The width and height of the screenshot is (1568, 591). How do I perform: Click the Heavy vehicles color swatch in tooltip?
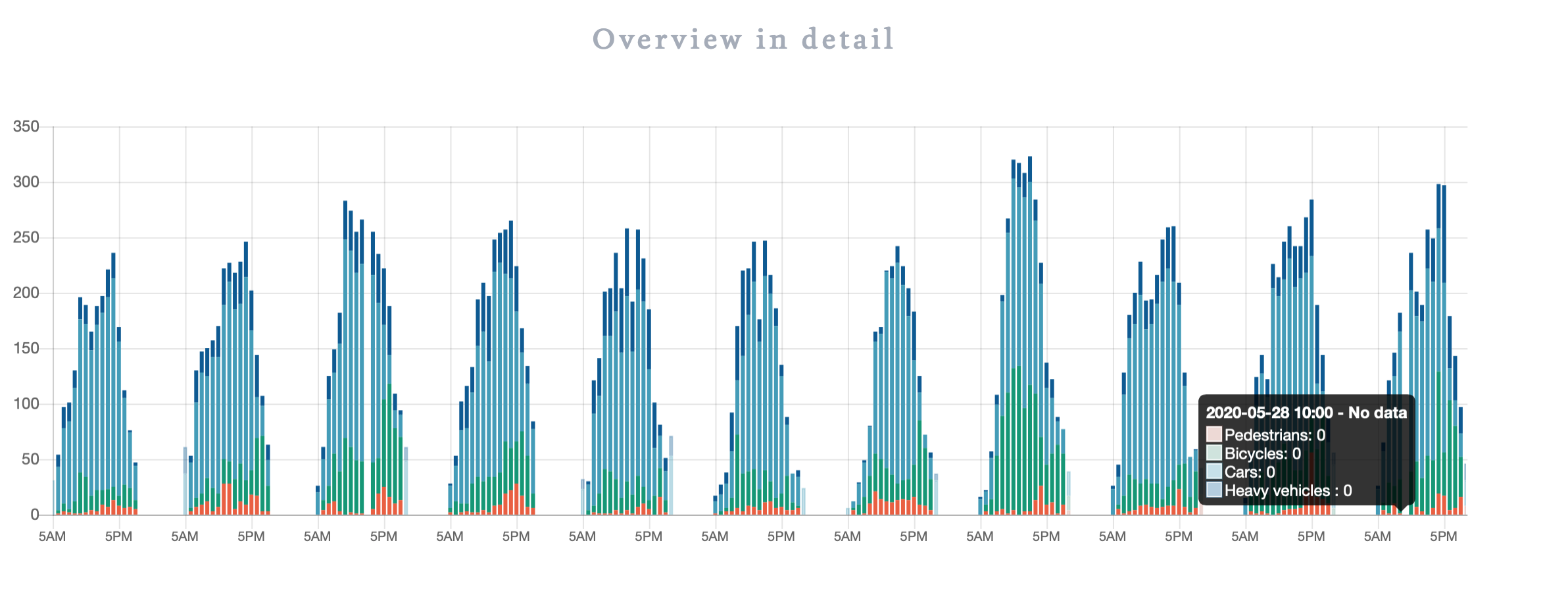(x=1213, y=490)
